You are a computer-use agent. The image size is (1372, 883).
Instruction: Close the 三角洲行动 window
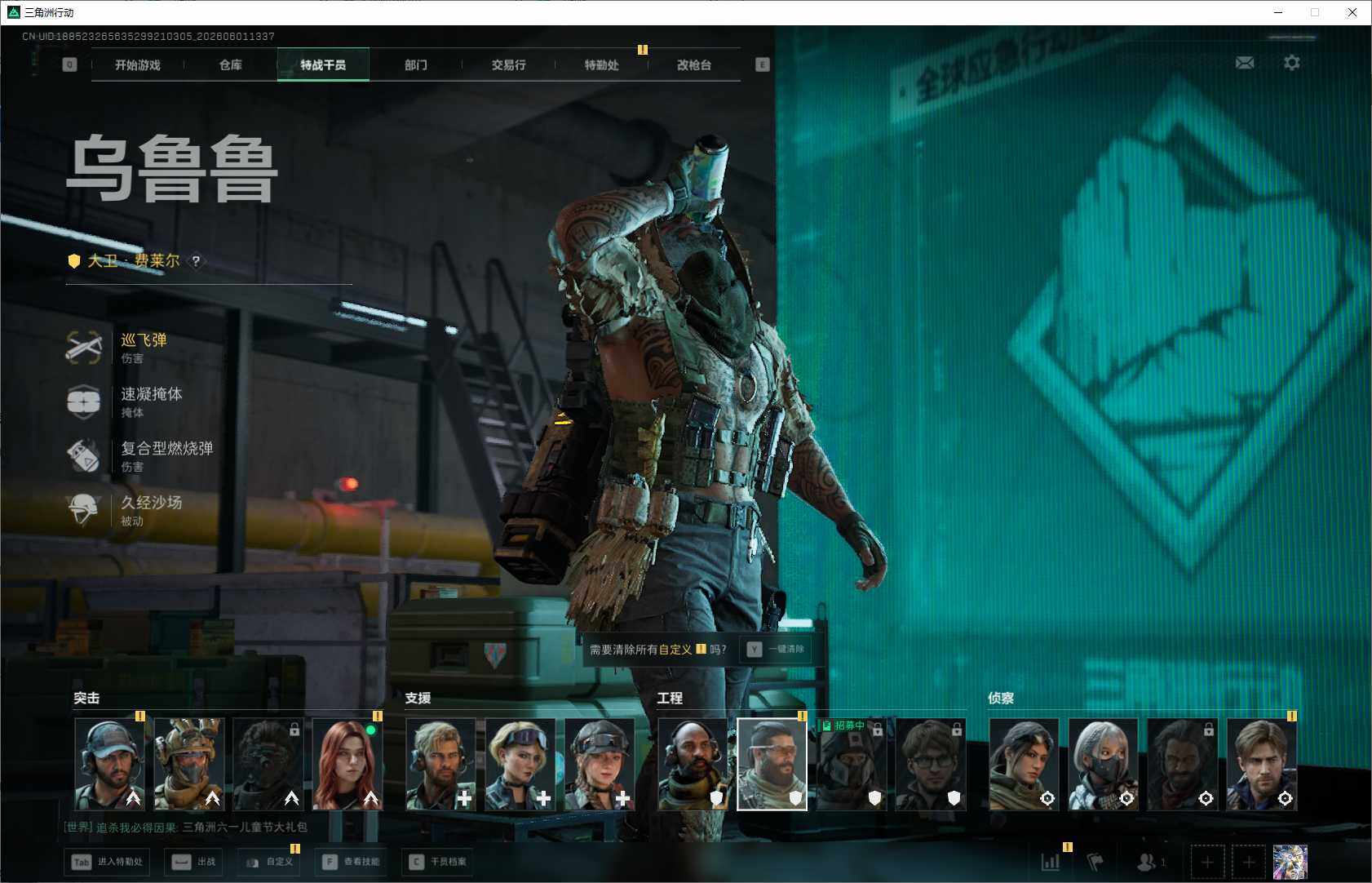tap(1352, 12)
